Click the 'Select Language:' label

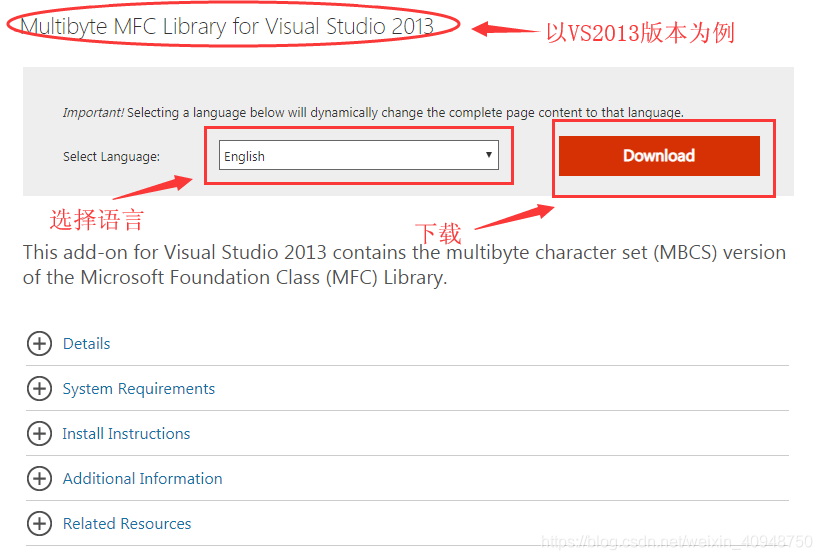tap(112, 157)
